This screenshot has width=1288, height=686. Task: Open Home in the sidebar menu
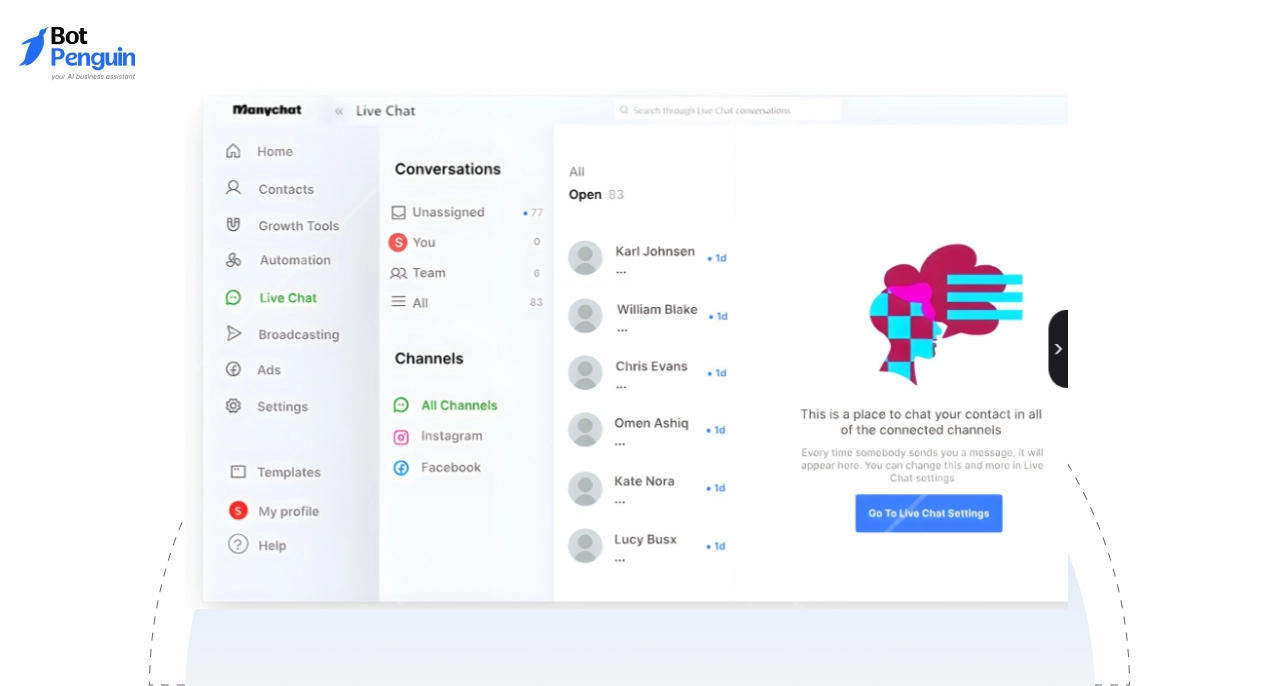(x=275, y=152)
